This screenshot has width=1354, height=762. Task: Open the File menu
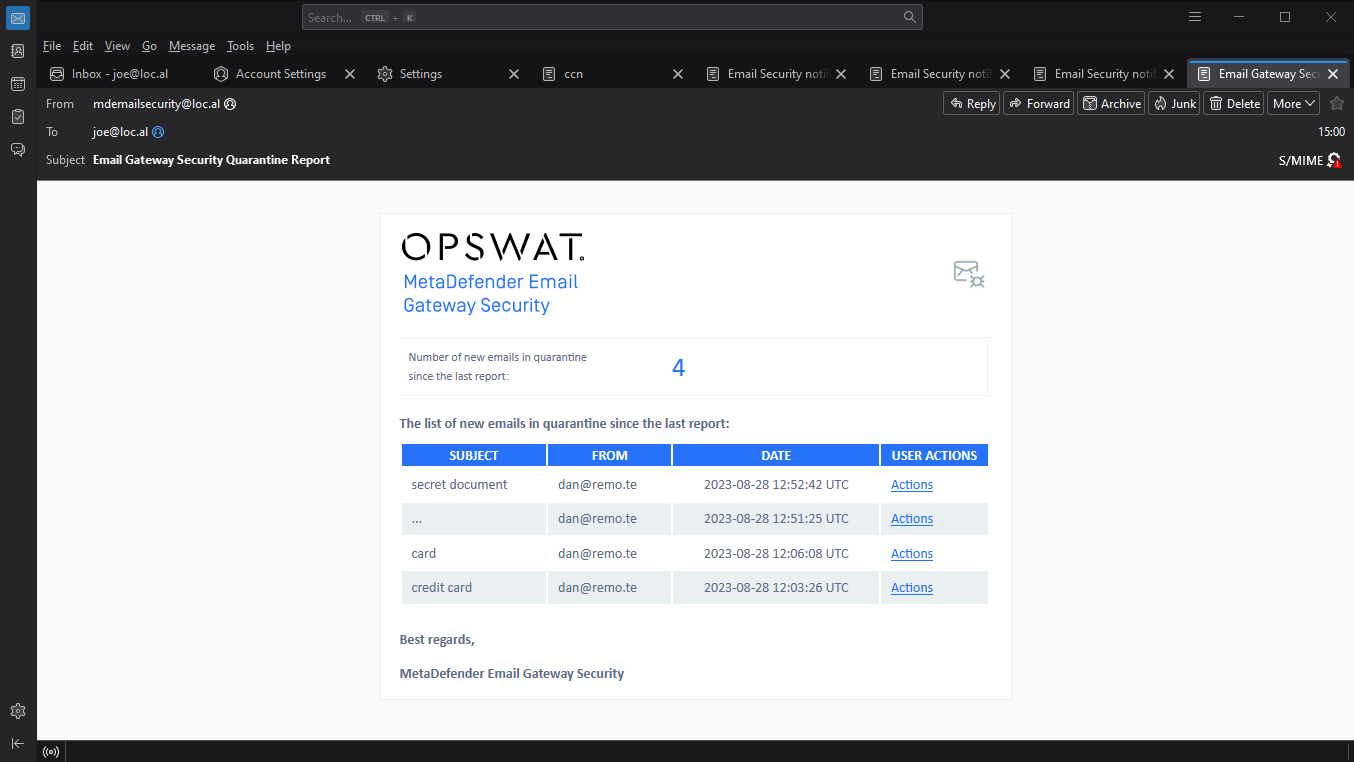tap(52, 46)
